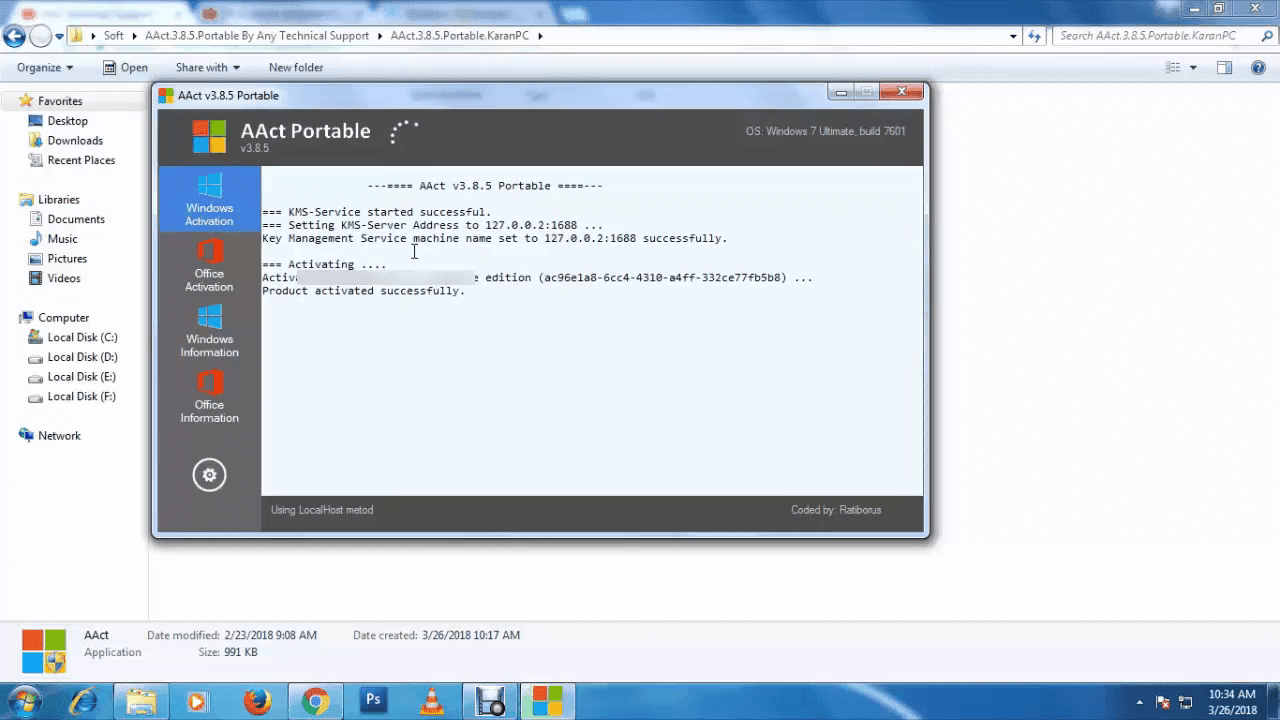Open the Documents library
Screen dimensions: 1280x720
(x=76, y=219)
